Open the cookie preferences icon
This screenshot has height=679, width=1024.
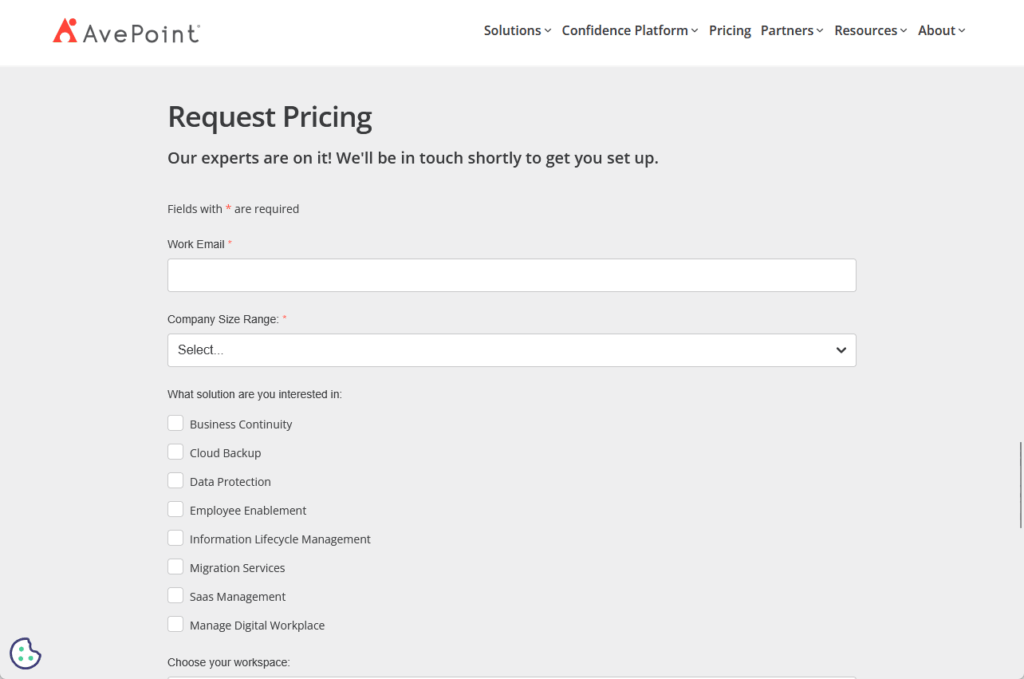tap(25, 653)
